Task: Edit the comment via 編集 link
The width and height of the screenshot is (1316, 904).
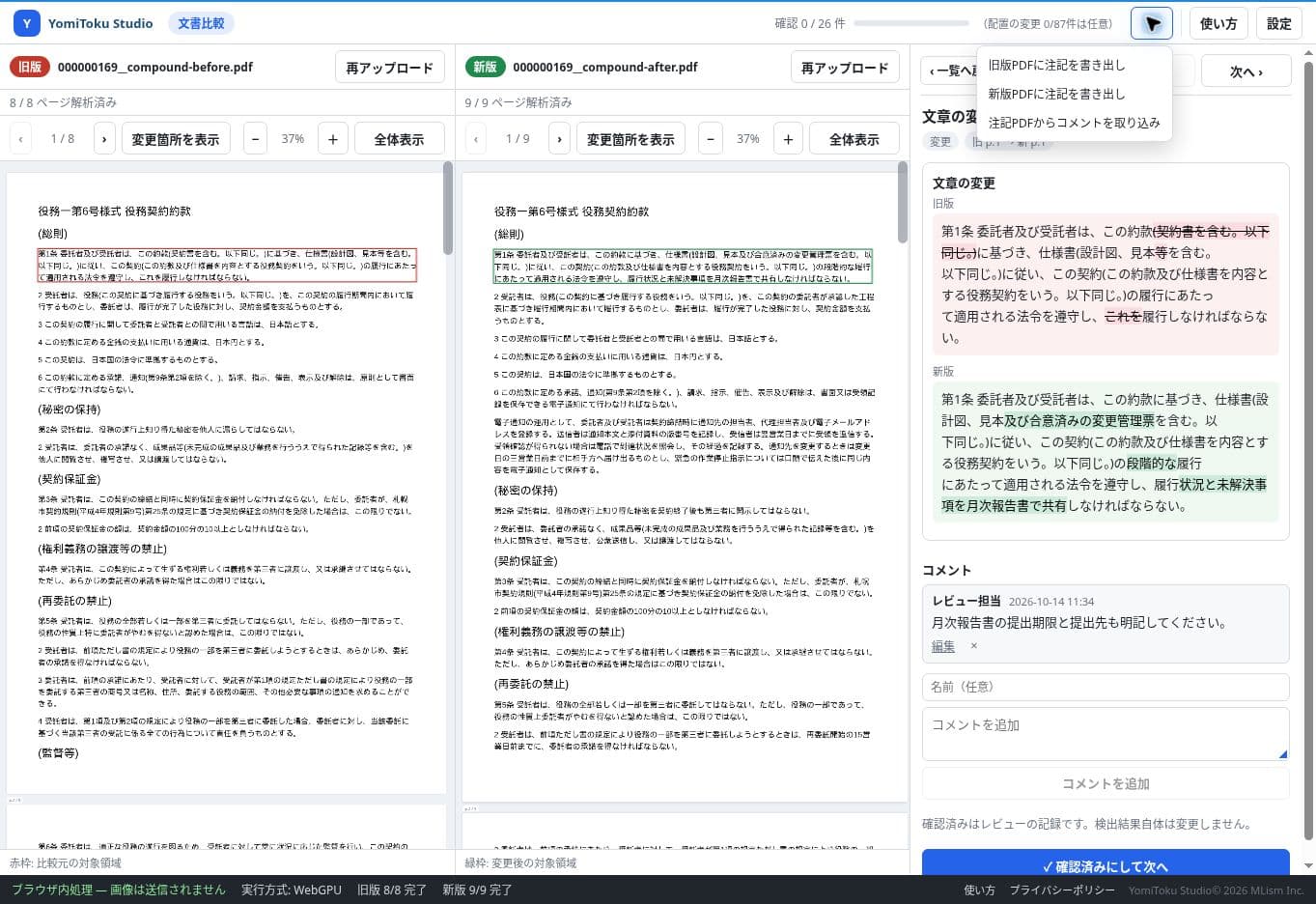Action: click(943, 646)
